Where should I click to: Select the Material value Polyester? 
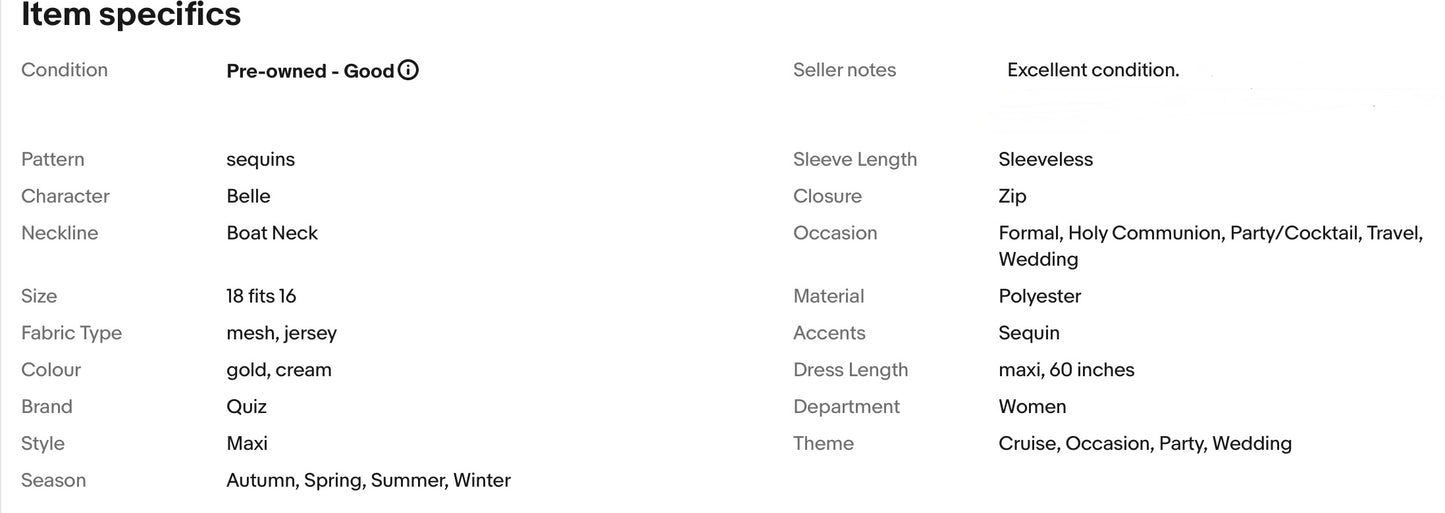pos(1040,296)
